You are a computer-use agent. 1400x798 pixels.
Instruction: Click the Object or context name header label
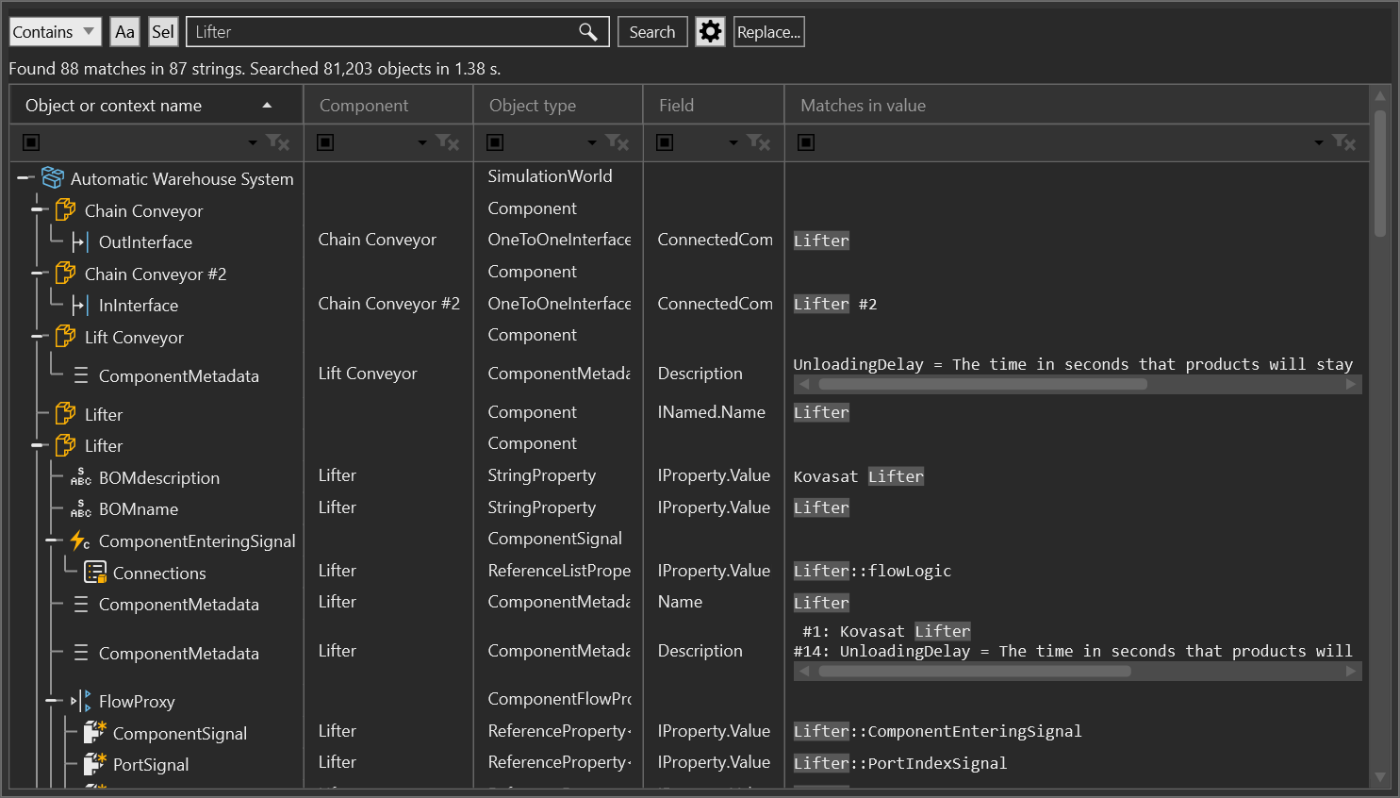113,105
